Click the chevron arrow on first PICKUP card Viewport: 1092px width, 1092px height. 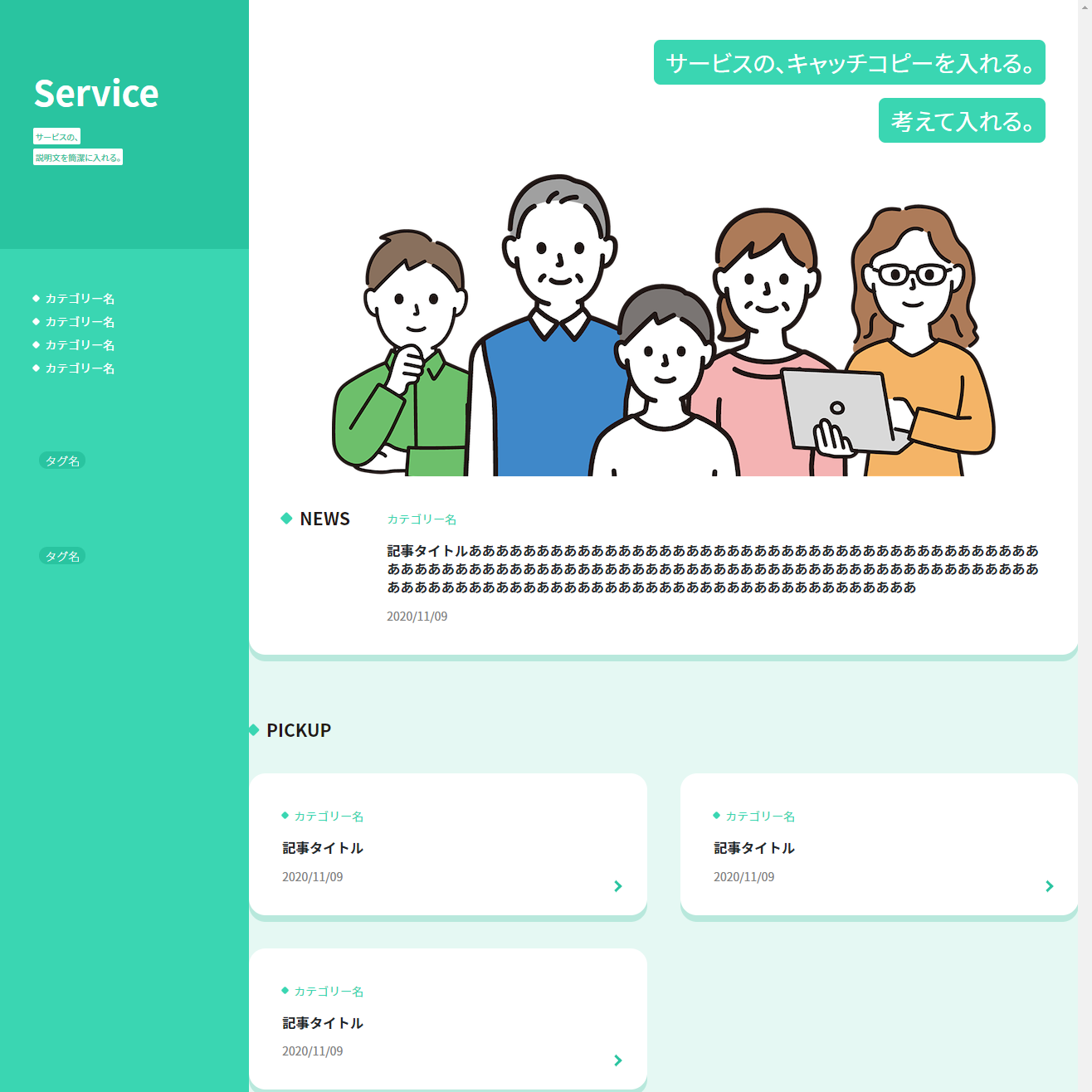[617, 886]
